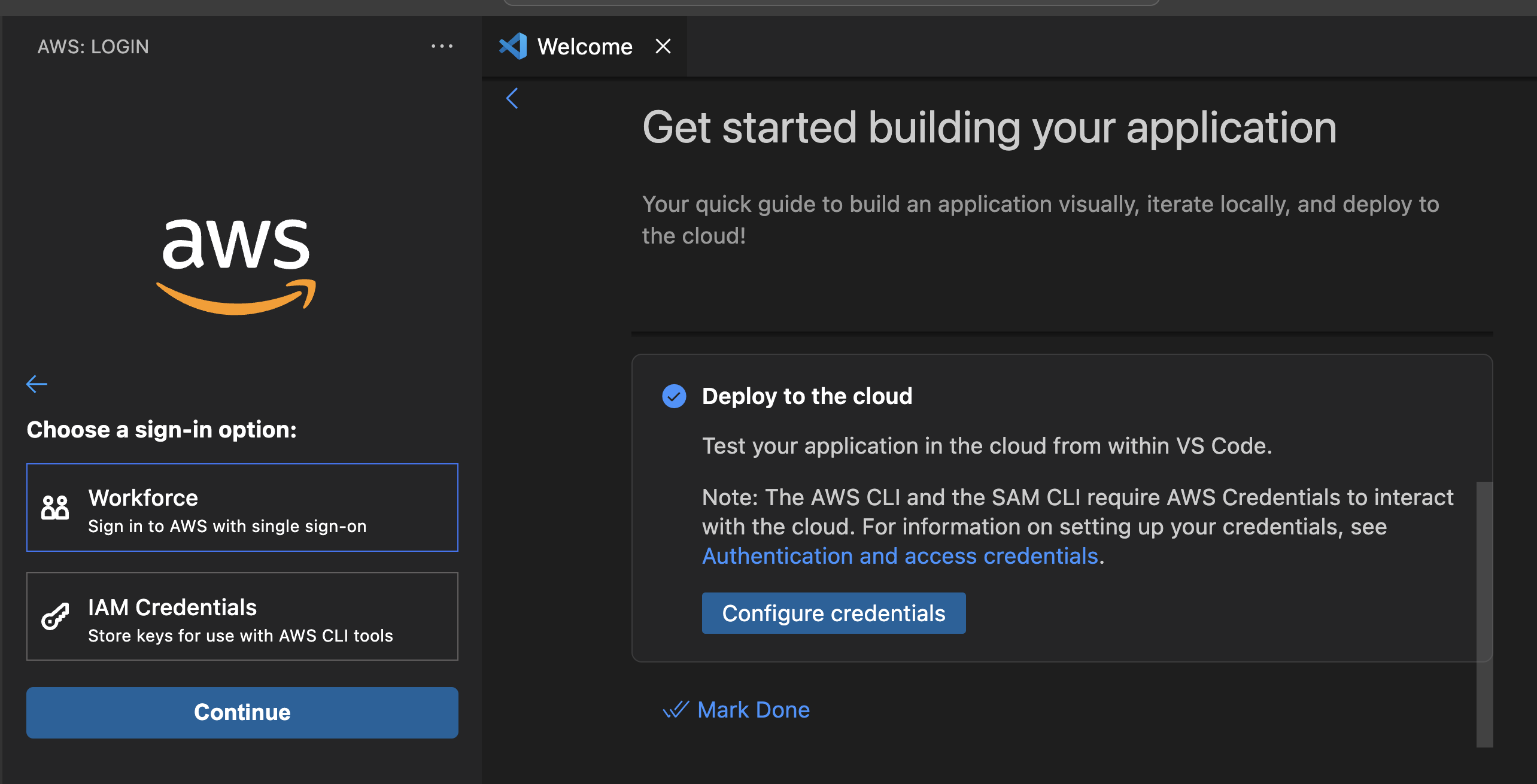Viewport: 1537px width, 784px height.
Task: Switch to the Welcome tab
Action: [x=585, y=46]
